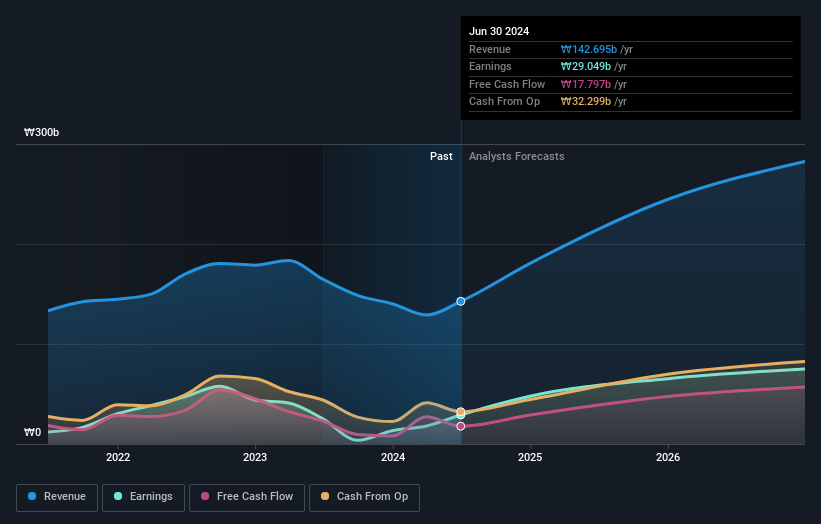Click the Revenue row label in tooltip
The height and width of the screenshot is (524, 821).
click(490, 49)
